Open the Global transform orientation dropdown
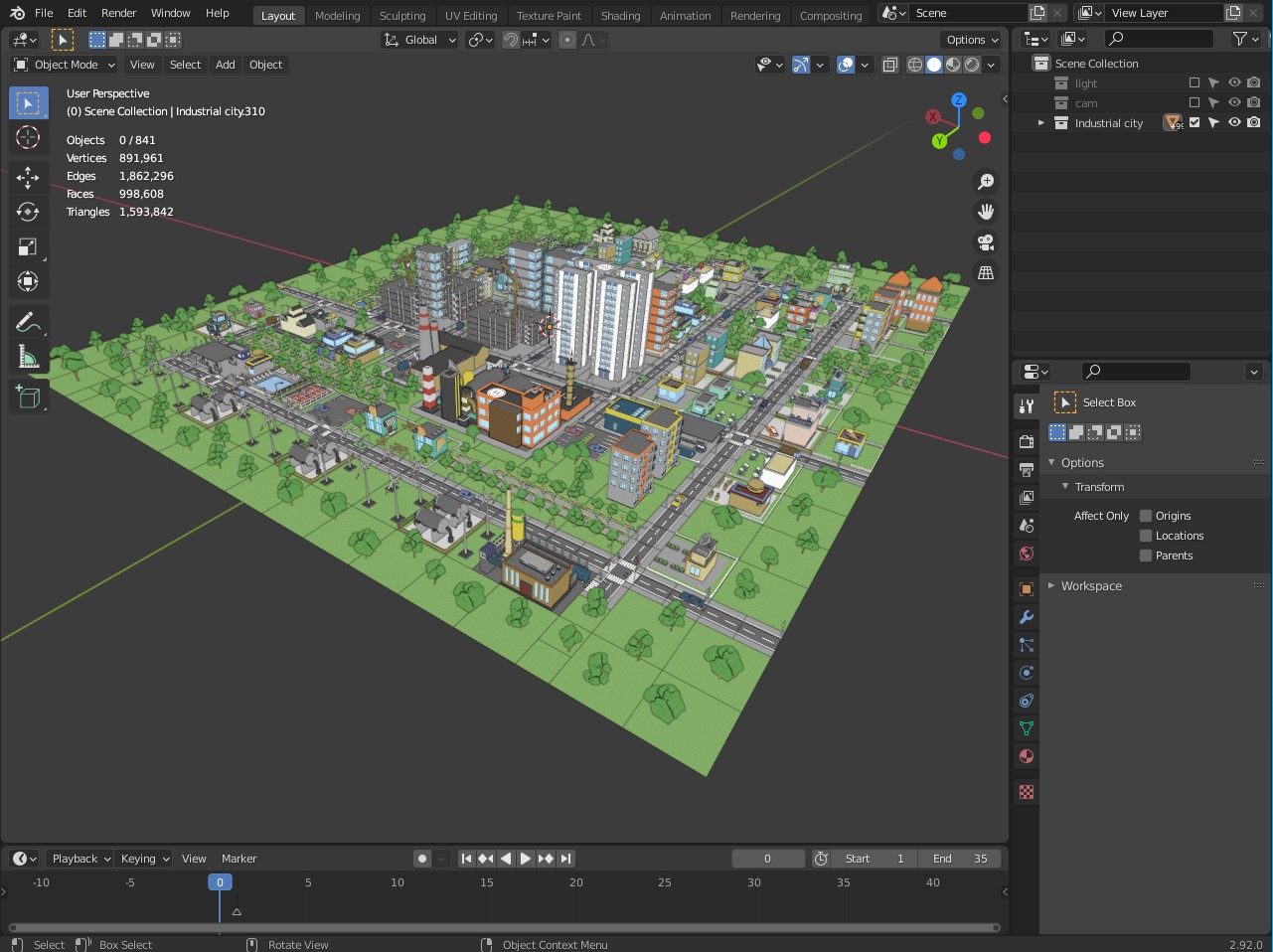This screenshot has height=952, width=1273. click(420, 40)
